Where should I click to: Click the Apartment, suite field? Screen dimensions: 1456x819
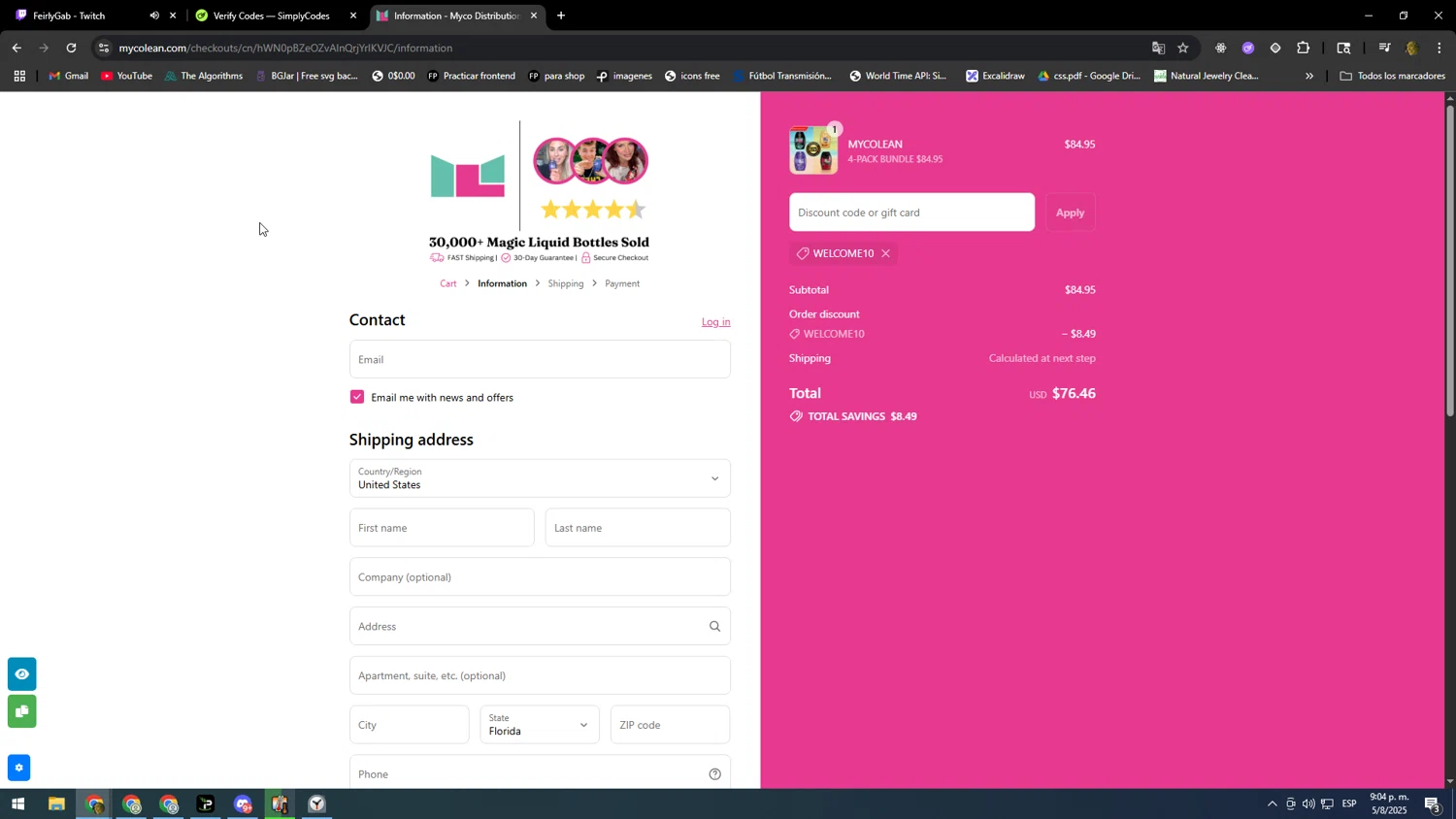click(x=540, y=675)
